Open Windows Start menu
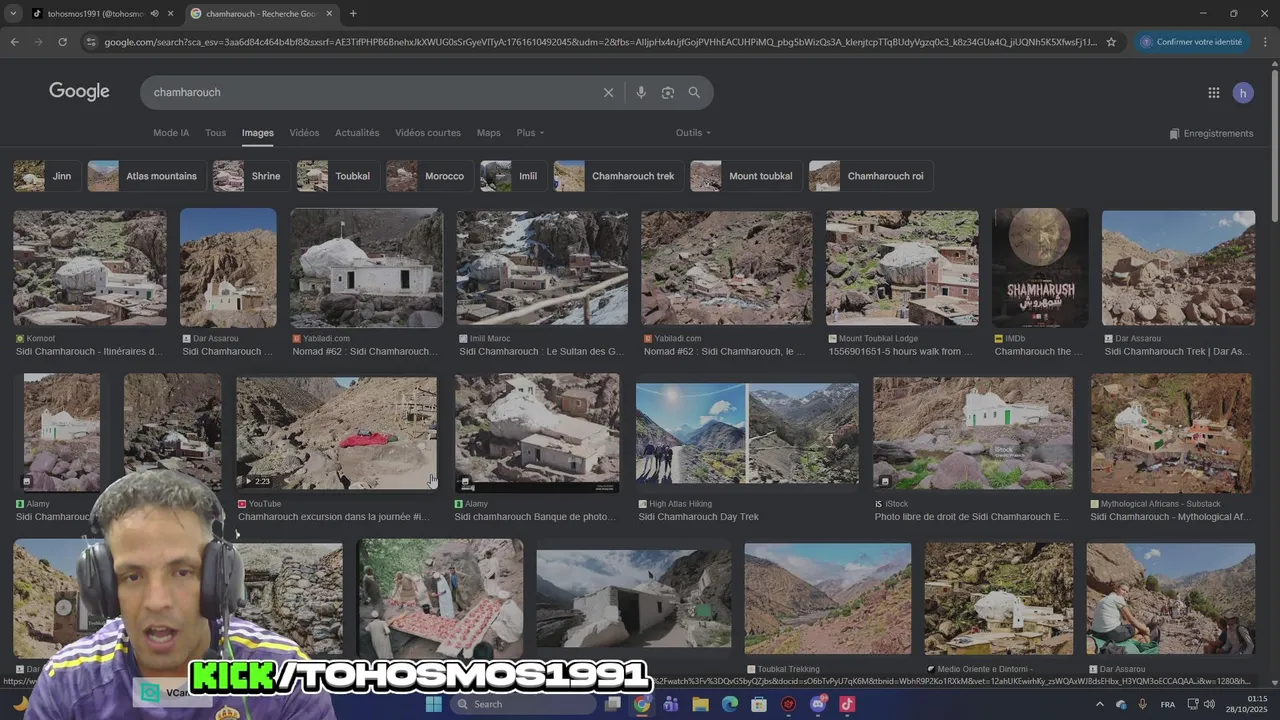The image size is (1280, 720). (434, 704)
